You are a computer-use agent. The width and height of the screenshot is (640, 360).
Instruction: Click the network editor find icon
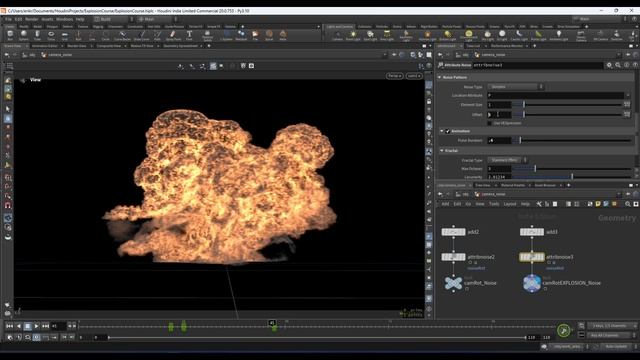click(x=628, y=204)
